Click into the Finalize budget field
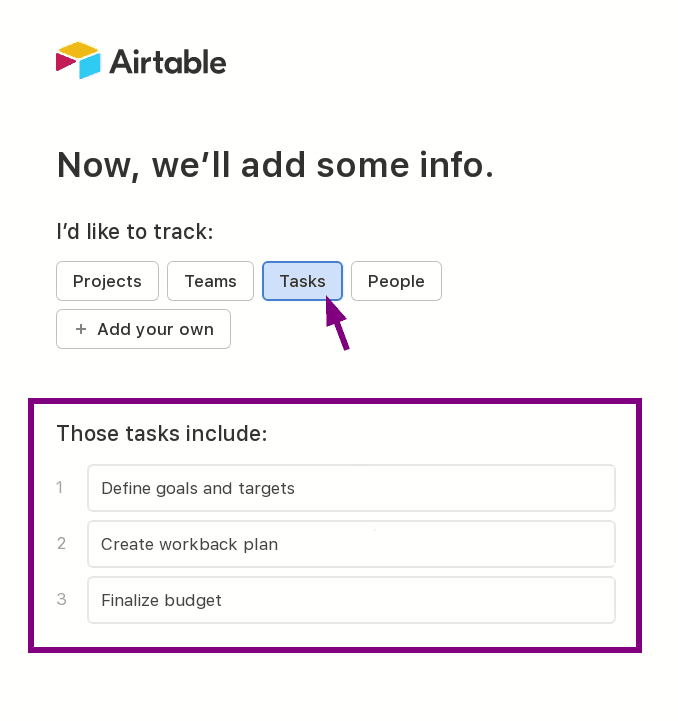The width and height of the screenshot is (678, 721). tap(350, 600)
